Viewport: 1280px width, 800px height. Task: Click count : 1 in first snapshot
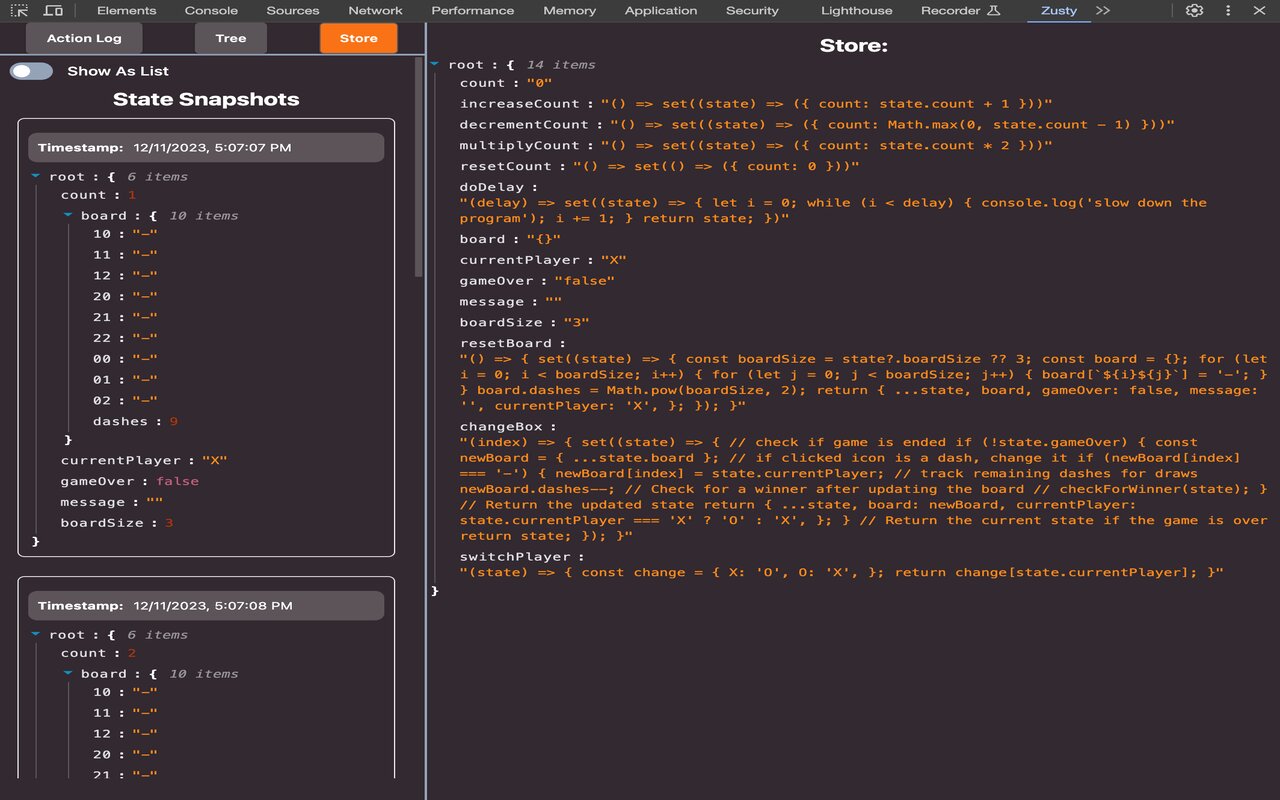(x=98, y=195)
